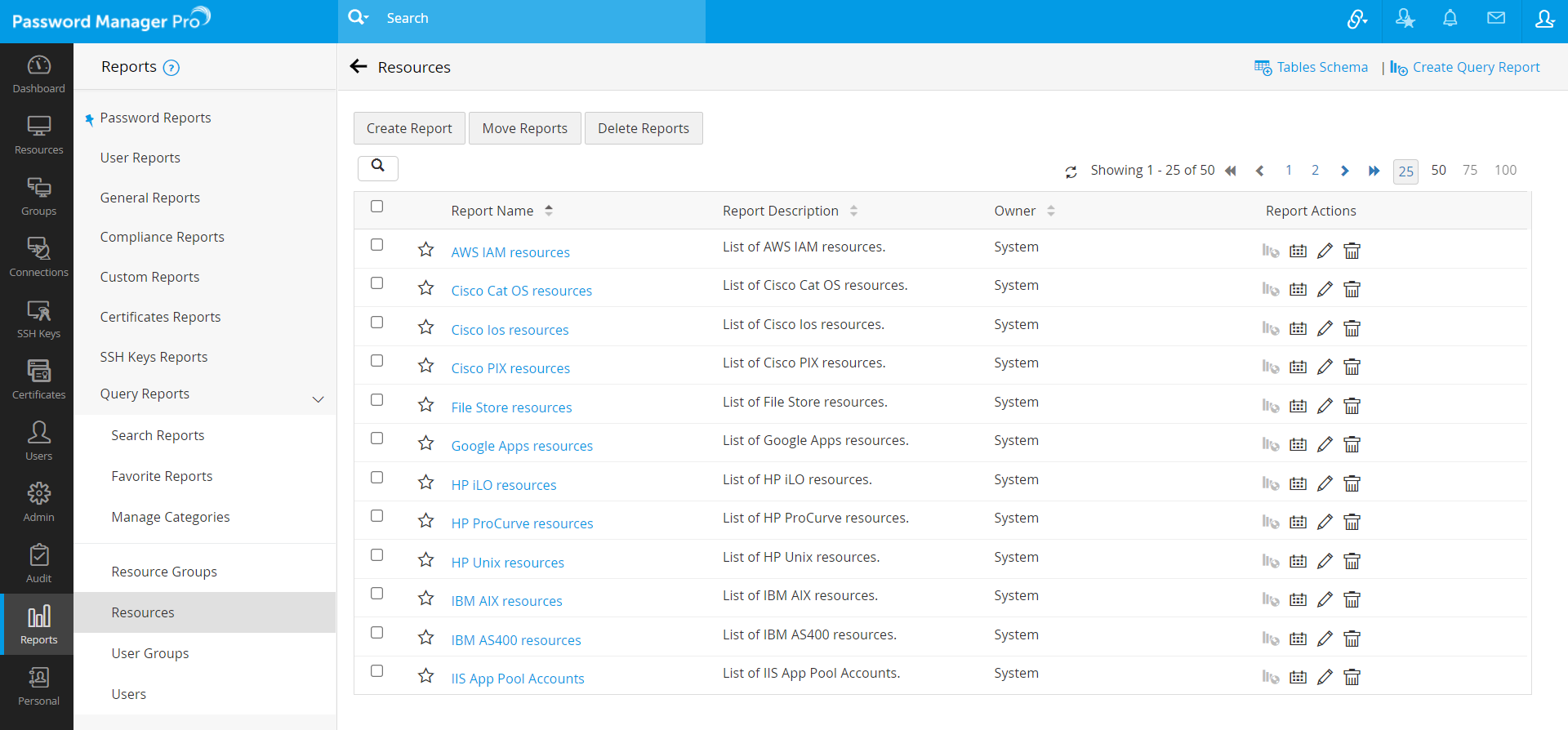Set page size to 50 rows
The image size is (1568, 730).
1438,170
